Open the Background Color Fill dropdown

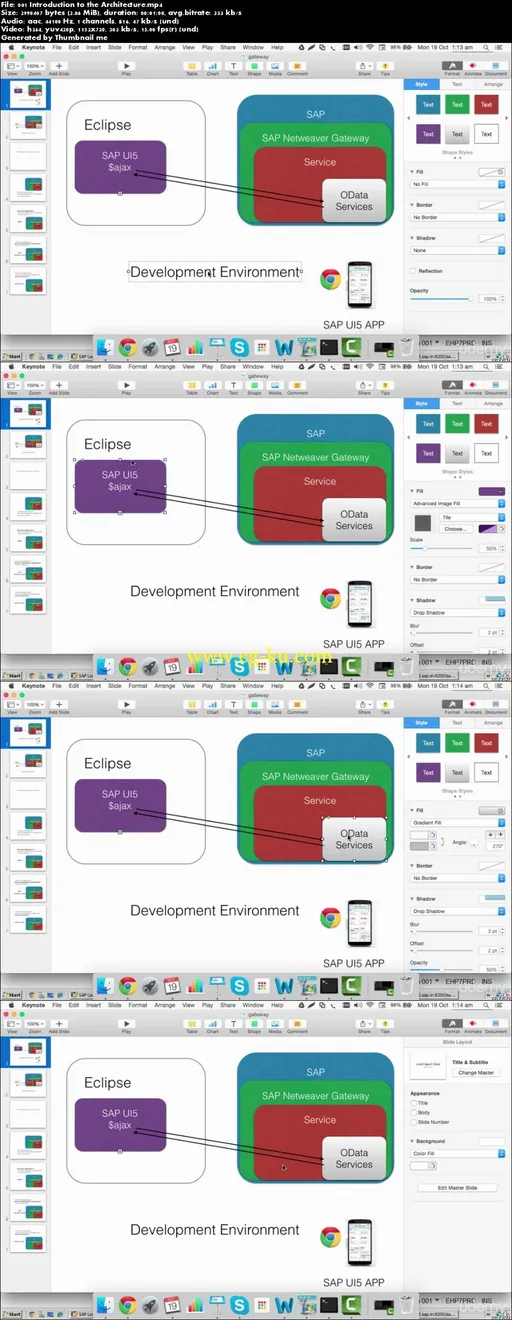[x=458, y=1153]
